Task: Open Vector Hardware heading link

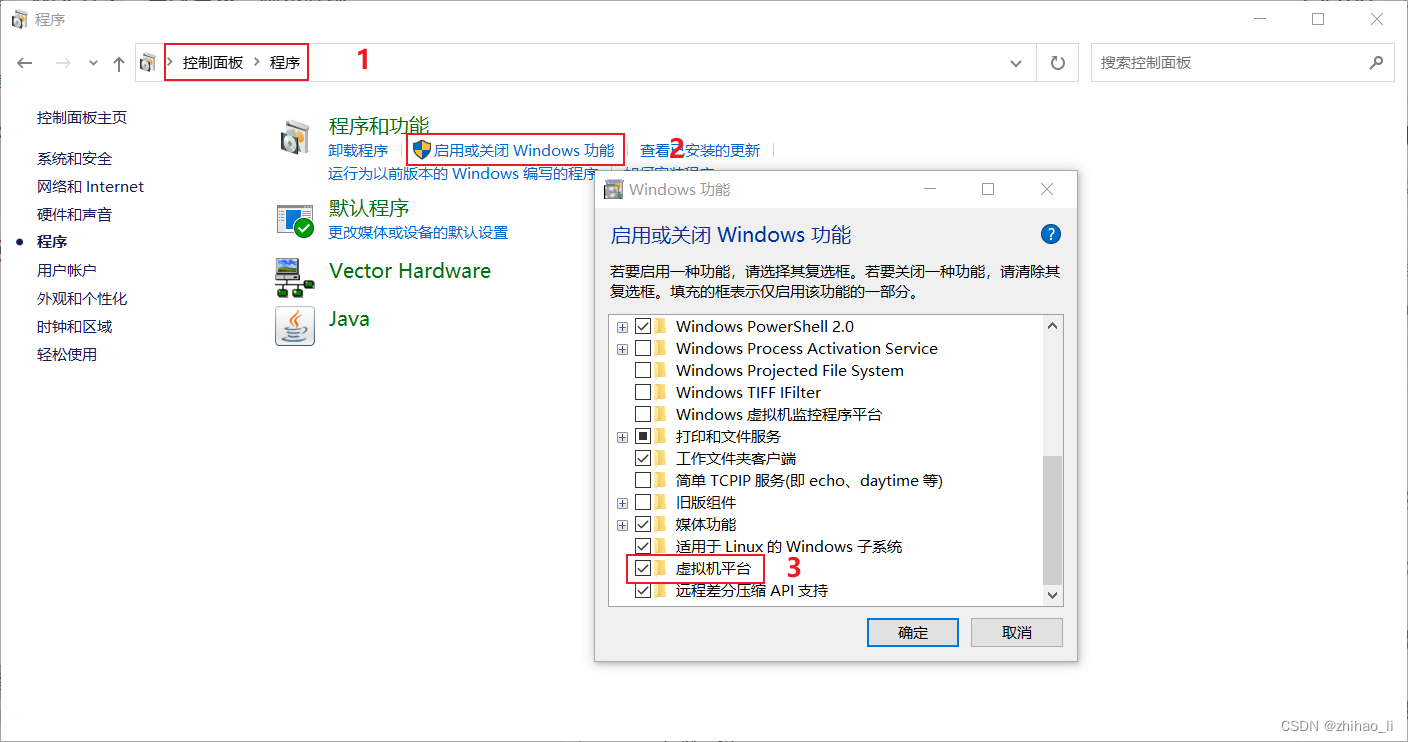Action: coord(410,271)
